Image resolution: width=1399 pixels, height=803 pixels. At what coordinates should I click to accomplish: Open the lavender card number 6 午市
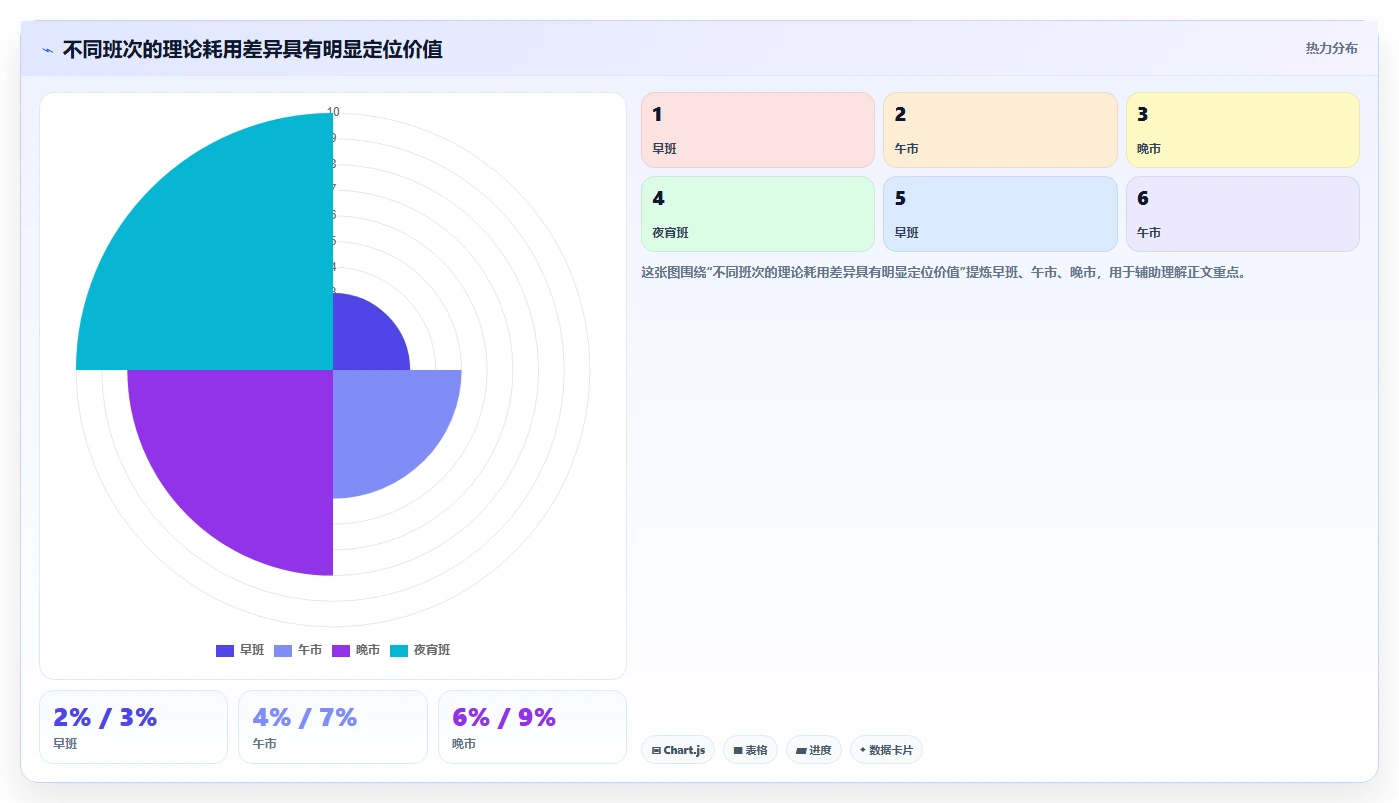click(x=1243, y=214)
